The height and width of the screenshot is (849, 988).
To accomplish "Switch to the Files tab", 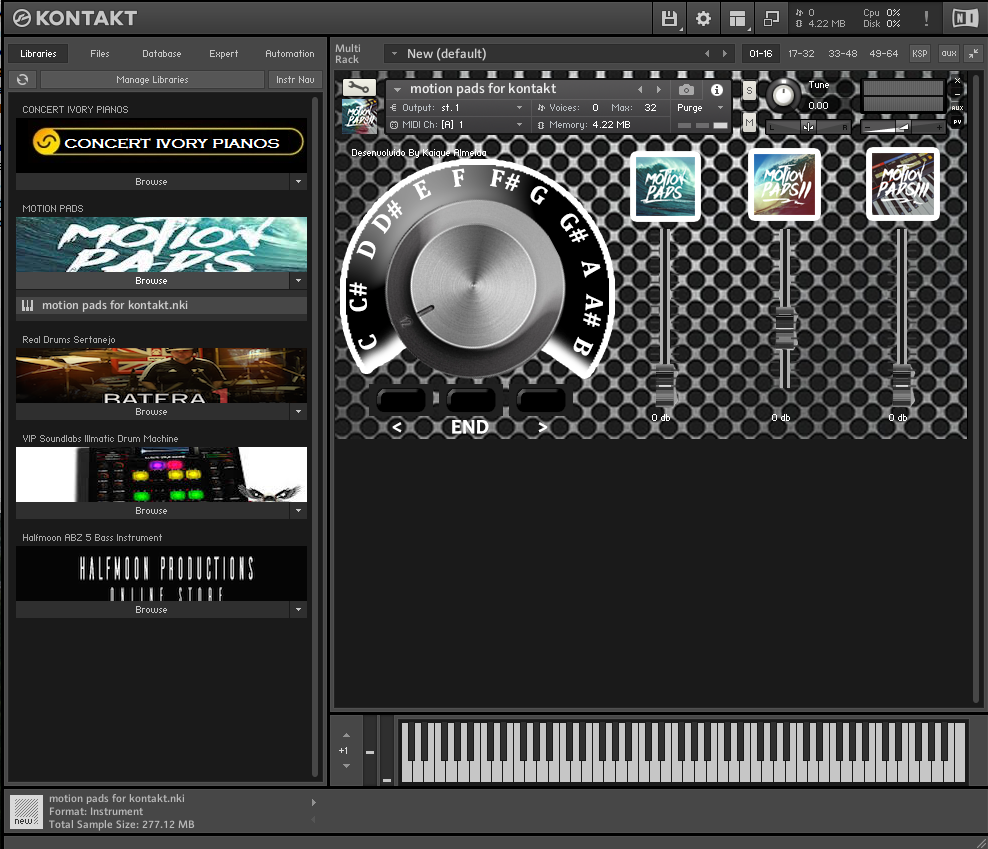I will (100, 54).
